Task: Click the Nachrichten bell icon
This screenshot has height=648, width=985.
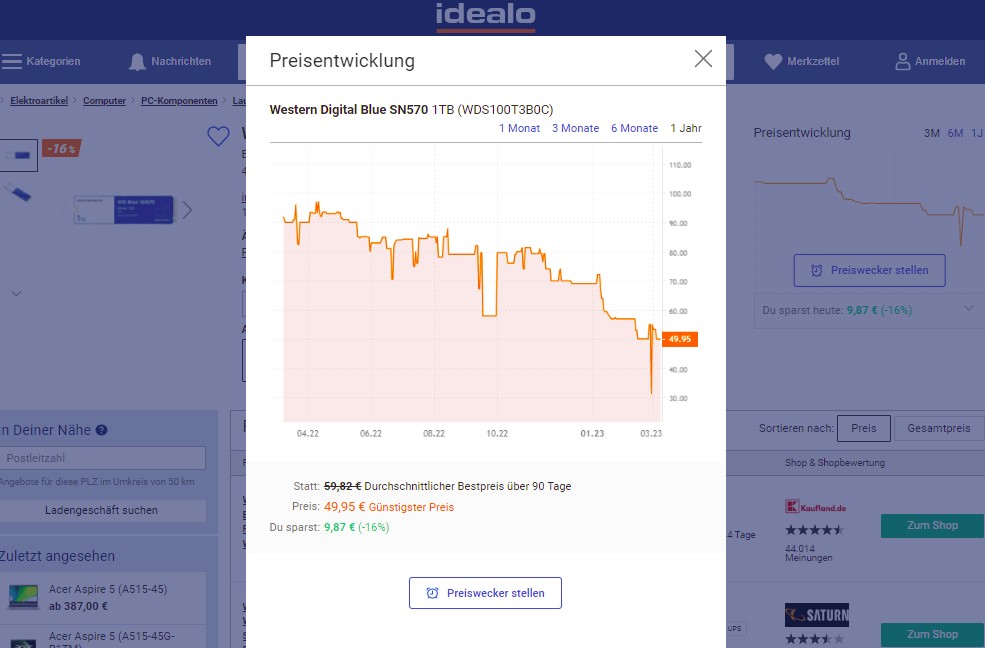Action: coord(138,61)
